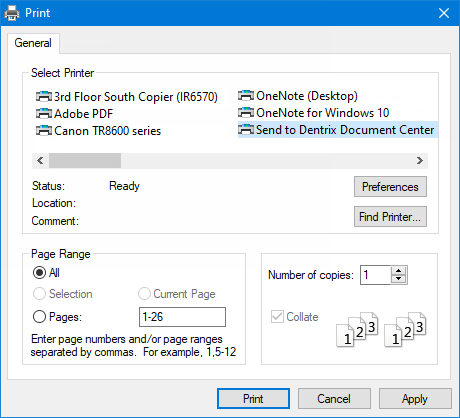Select the All page range radio button
The height and width of the screenshot is (418, 460).
coord(39,273)
